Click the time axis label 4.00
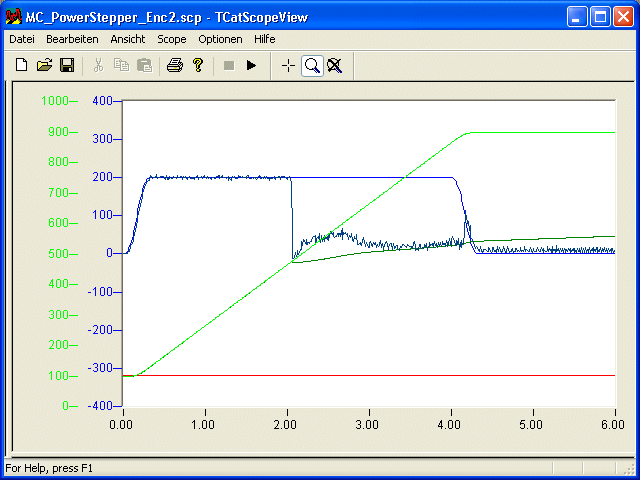Screen dimensions: 640x480 [x=449, y=425]
